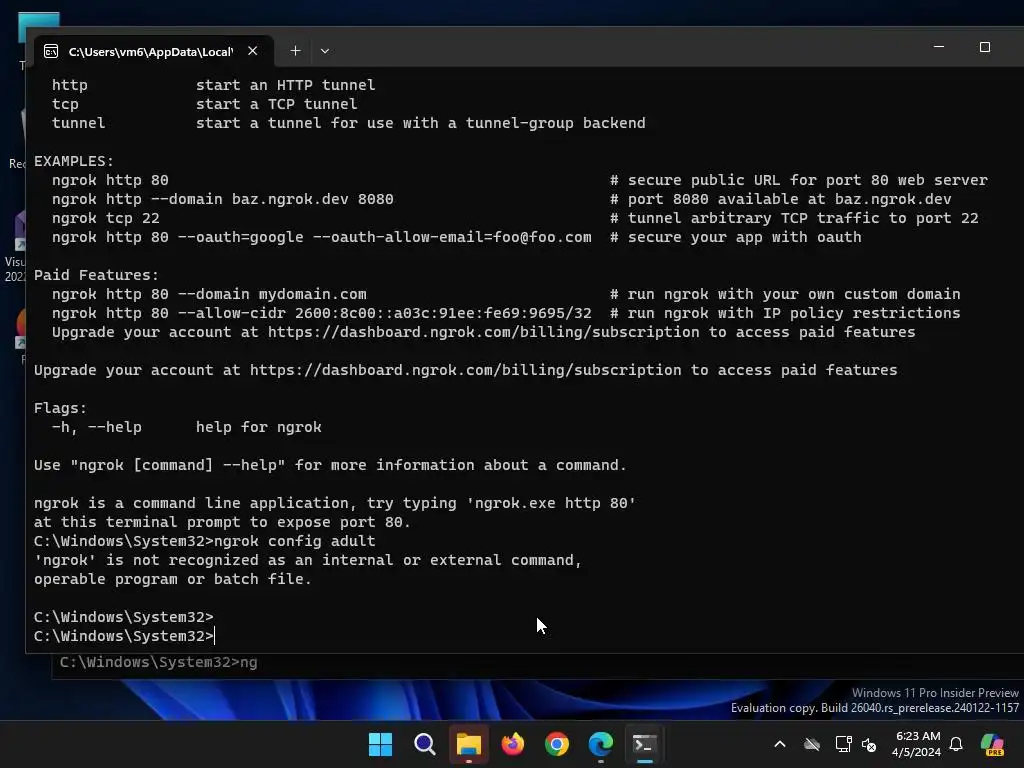Launch Firefox from the taskbar
1024x768 pixels.
point(513,744)
